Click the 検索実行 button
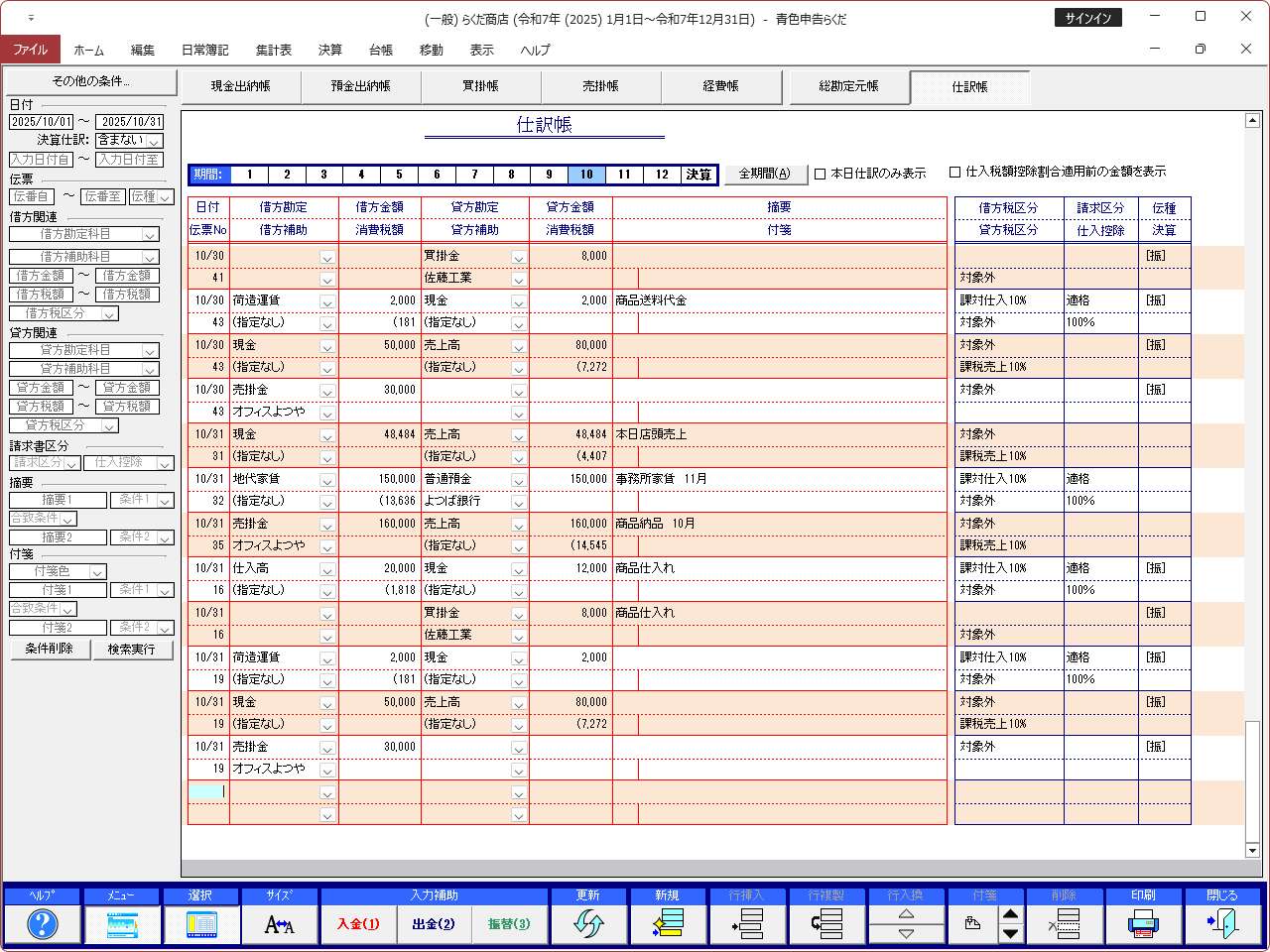The width and height of the screenshot is (1270, 952). 132,650
